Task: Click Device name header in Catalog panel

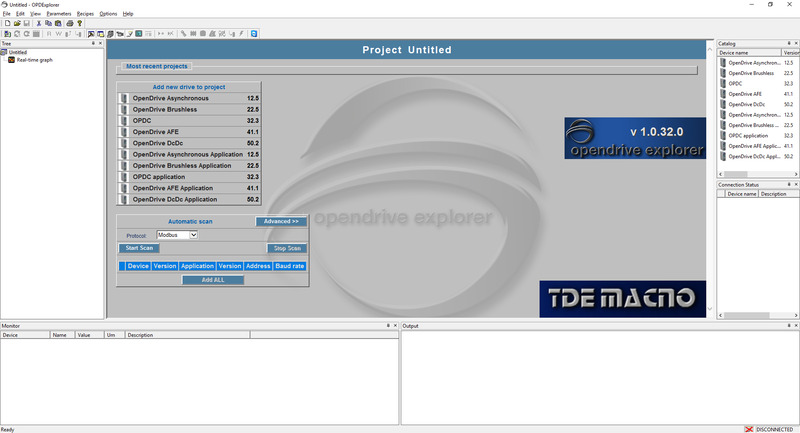Action: (x=749, y=53)
